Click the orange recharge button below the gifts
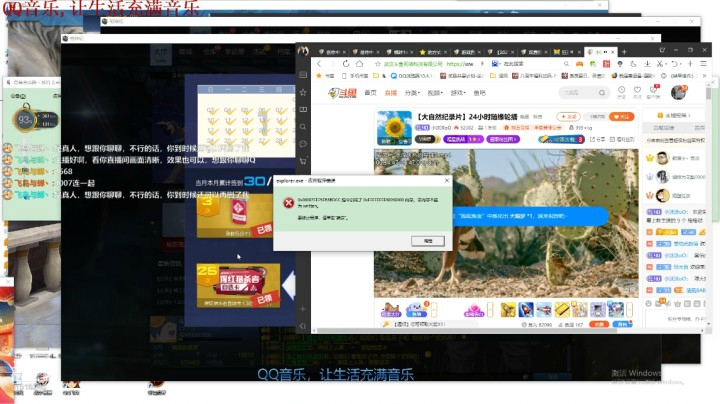 [598, 324]
